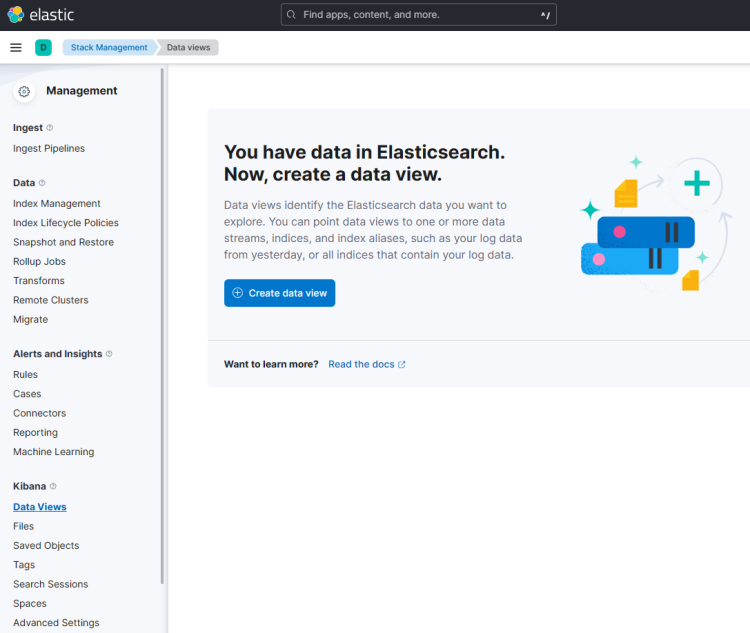The height and width of the screenshot is (633, 750).
Task: Click the Data section heading
Action: [24, 183]
